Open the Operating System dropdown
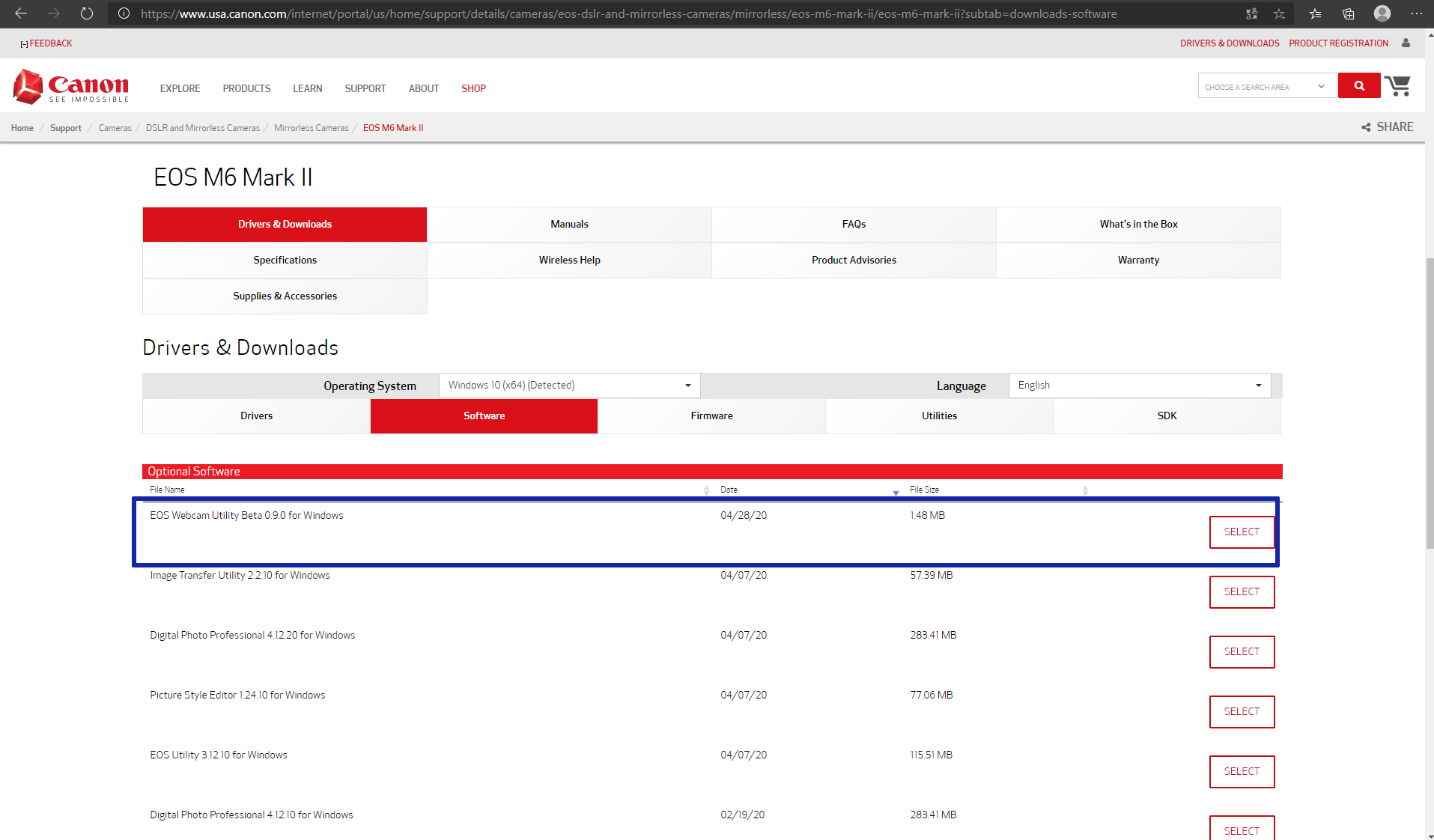The width and height of the screenshot is (1434, 840). coord(569,386)
